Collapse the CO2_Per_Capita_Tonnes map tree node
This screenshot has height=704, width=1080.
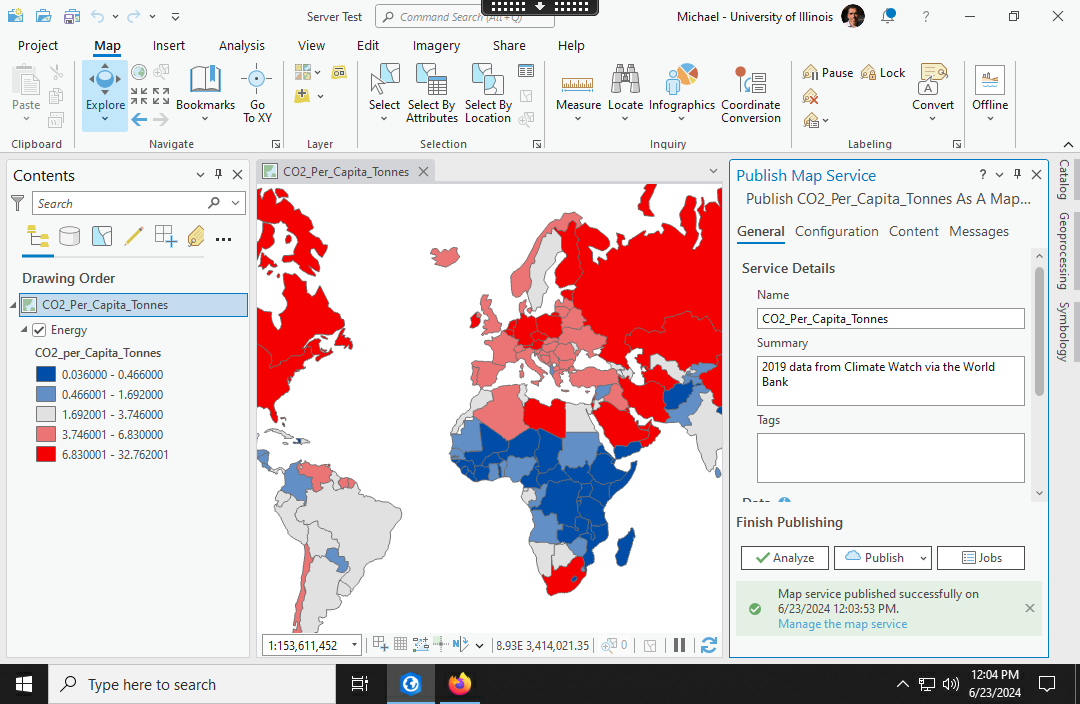click(x=12, y=305)
